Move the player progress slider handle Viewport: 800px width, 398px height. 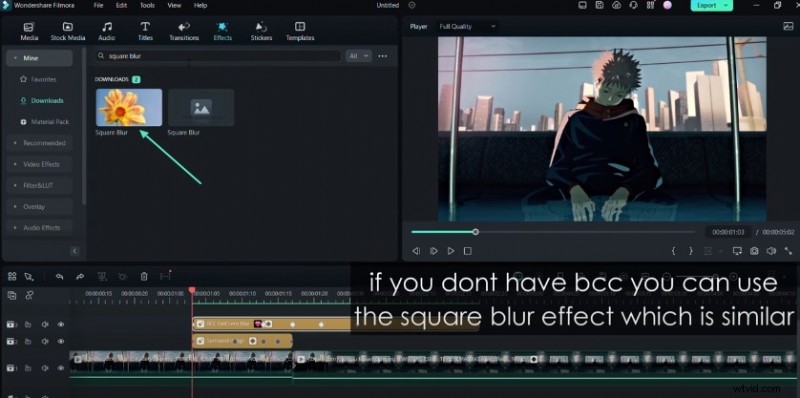coord(476,232)
